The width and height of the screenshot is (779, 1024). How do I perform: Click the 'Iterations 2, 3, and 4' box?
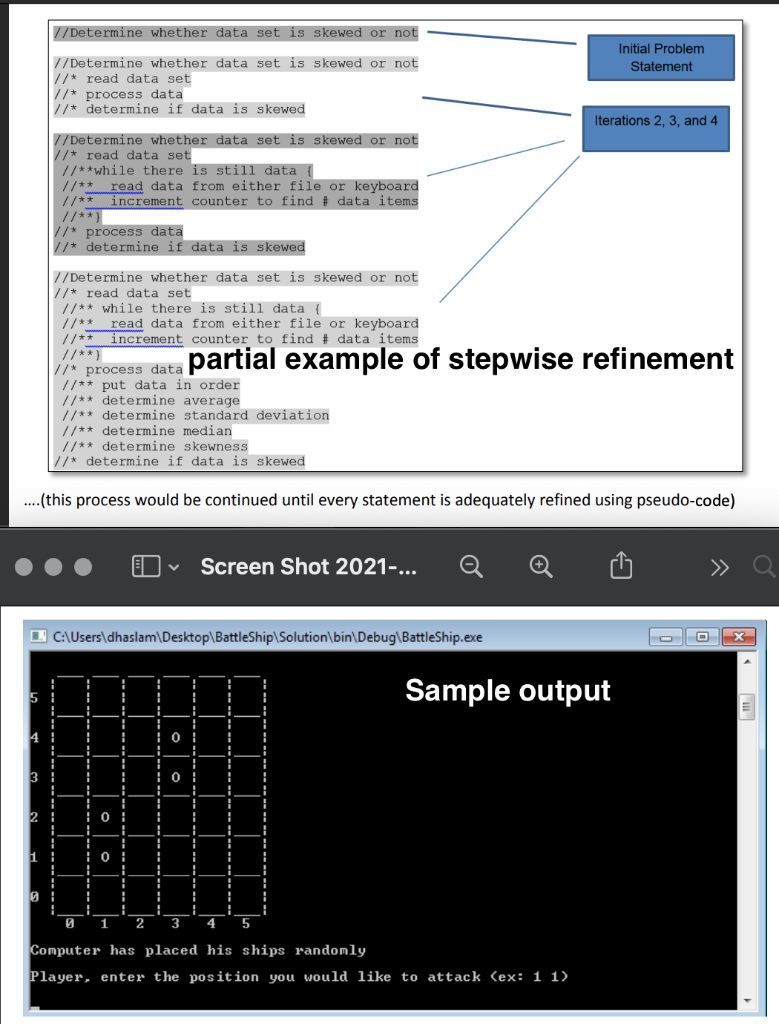coord(656,129)
